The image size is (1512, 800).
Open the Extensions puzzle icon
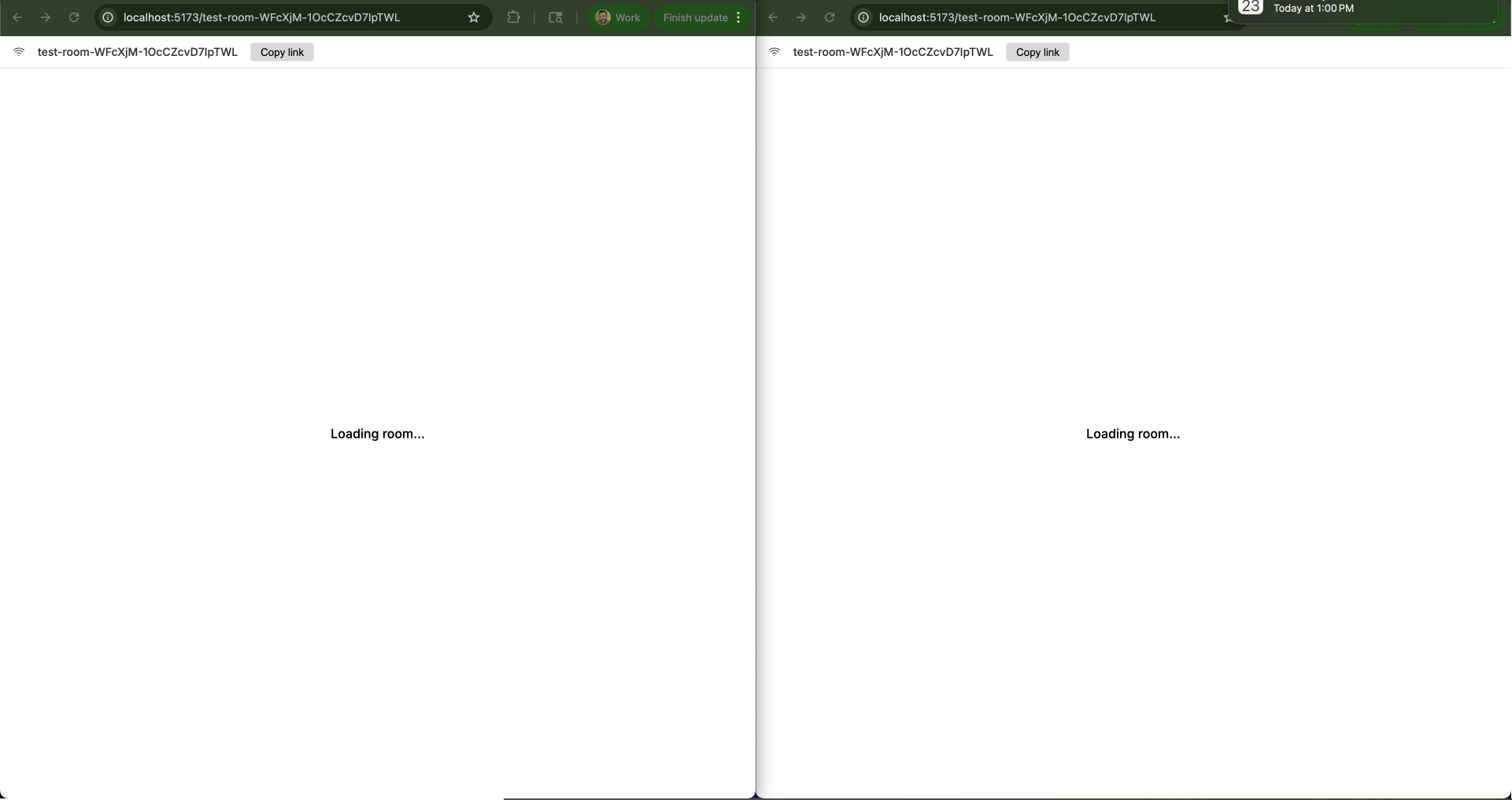[514, 17]
